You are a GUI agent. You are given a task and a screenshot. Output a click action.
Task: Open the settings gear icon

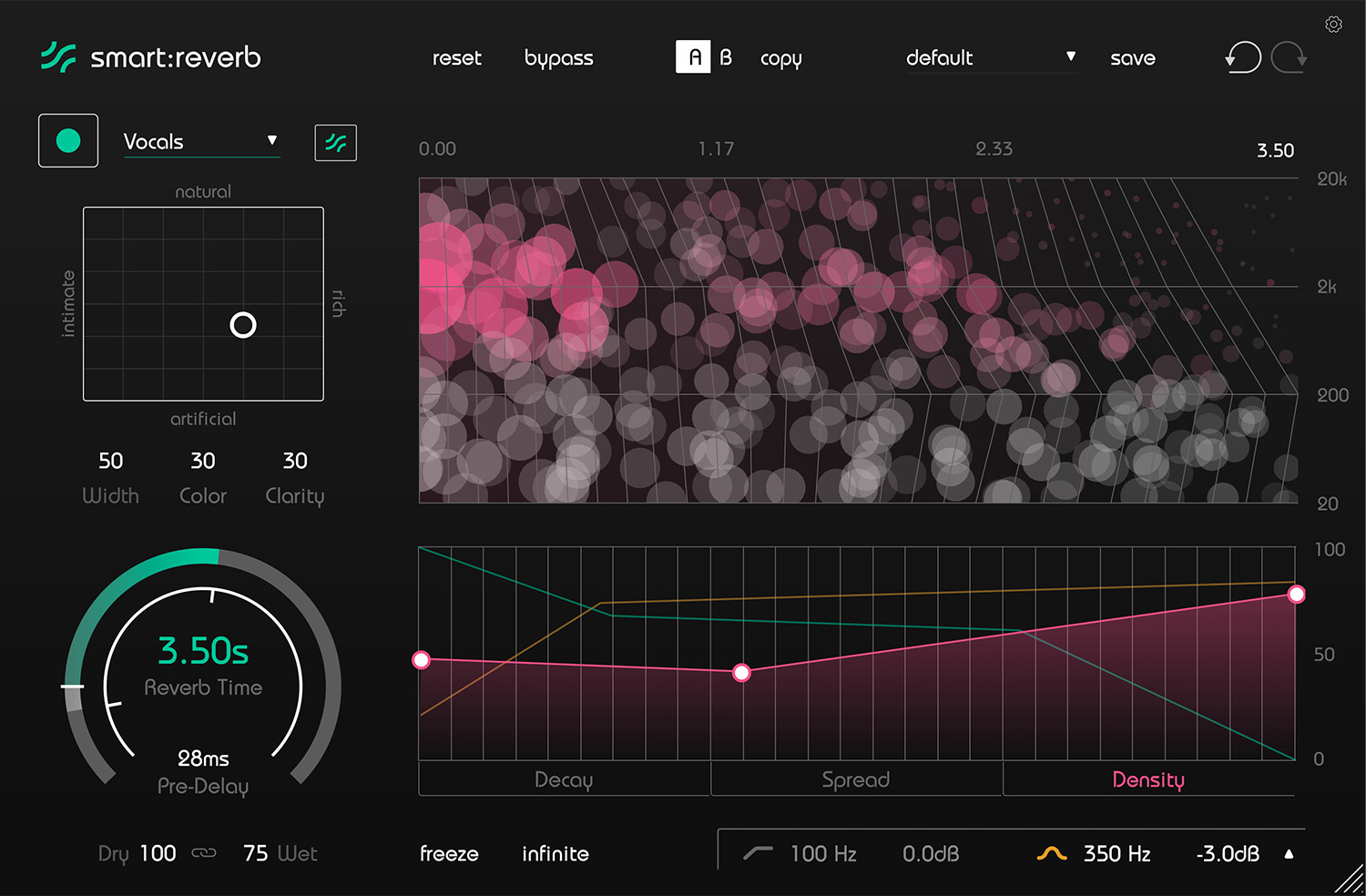tap(1333, 25)
